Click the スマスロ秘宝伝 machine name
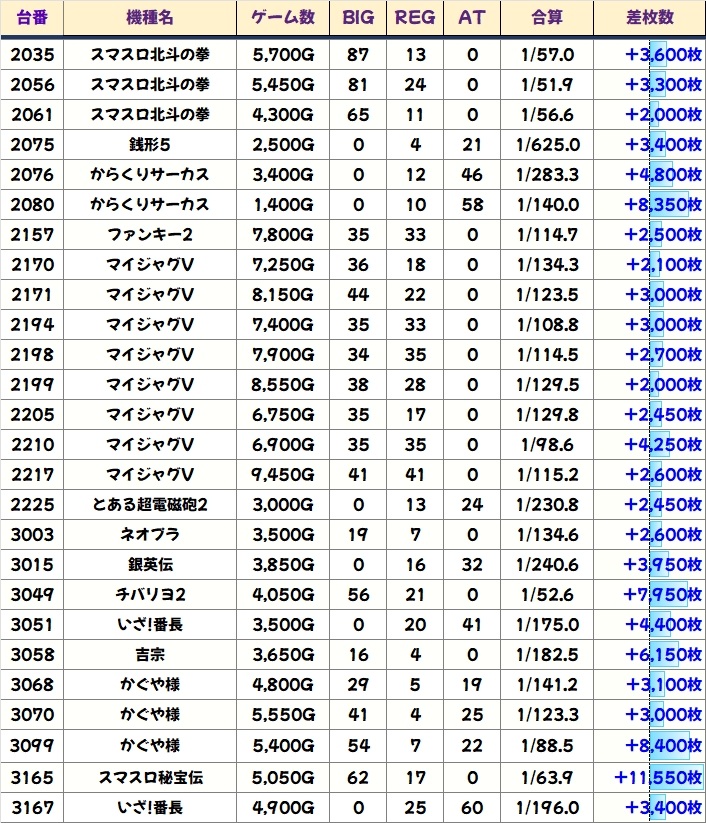Viewport: 706px width, 823px height. [x=150, y=775]
